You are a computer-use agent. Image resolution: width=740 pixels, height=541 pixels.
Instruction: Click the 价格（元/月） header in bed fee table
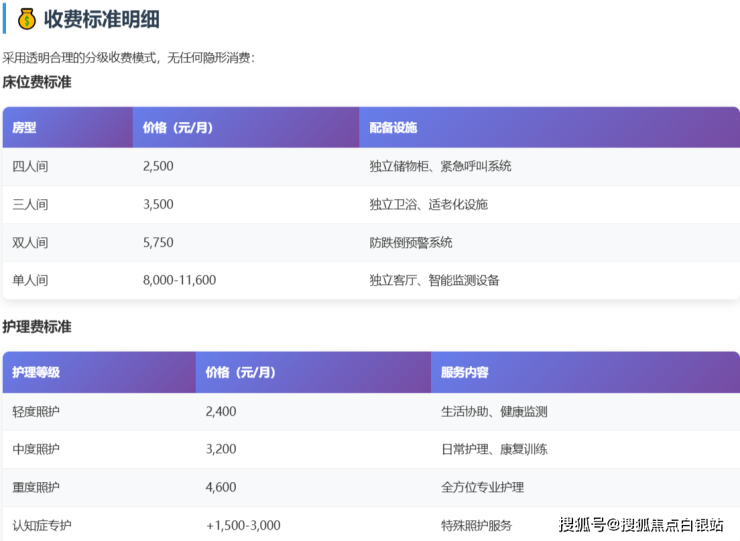click(178, 128)
